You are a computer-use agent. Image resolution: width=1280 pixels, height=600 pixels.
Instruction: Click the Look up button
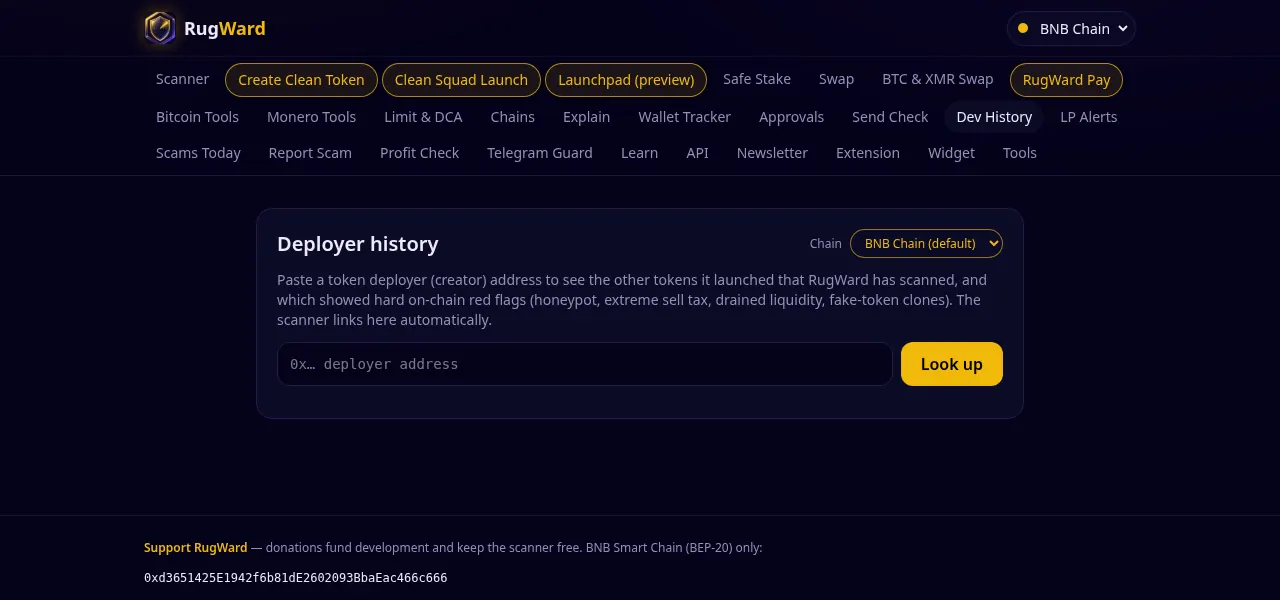pyautogui.click(x=952, y=364)
